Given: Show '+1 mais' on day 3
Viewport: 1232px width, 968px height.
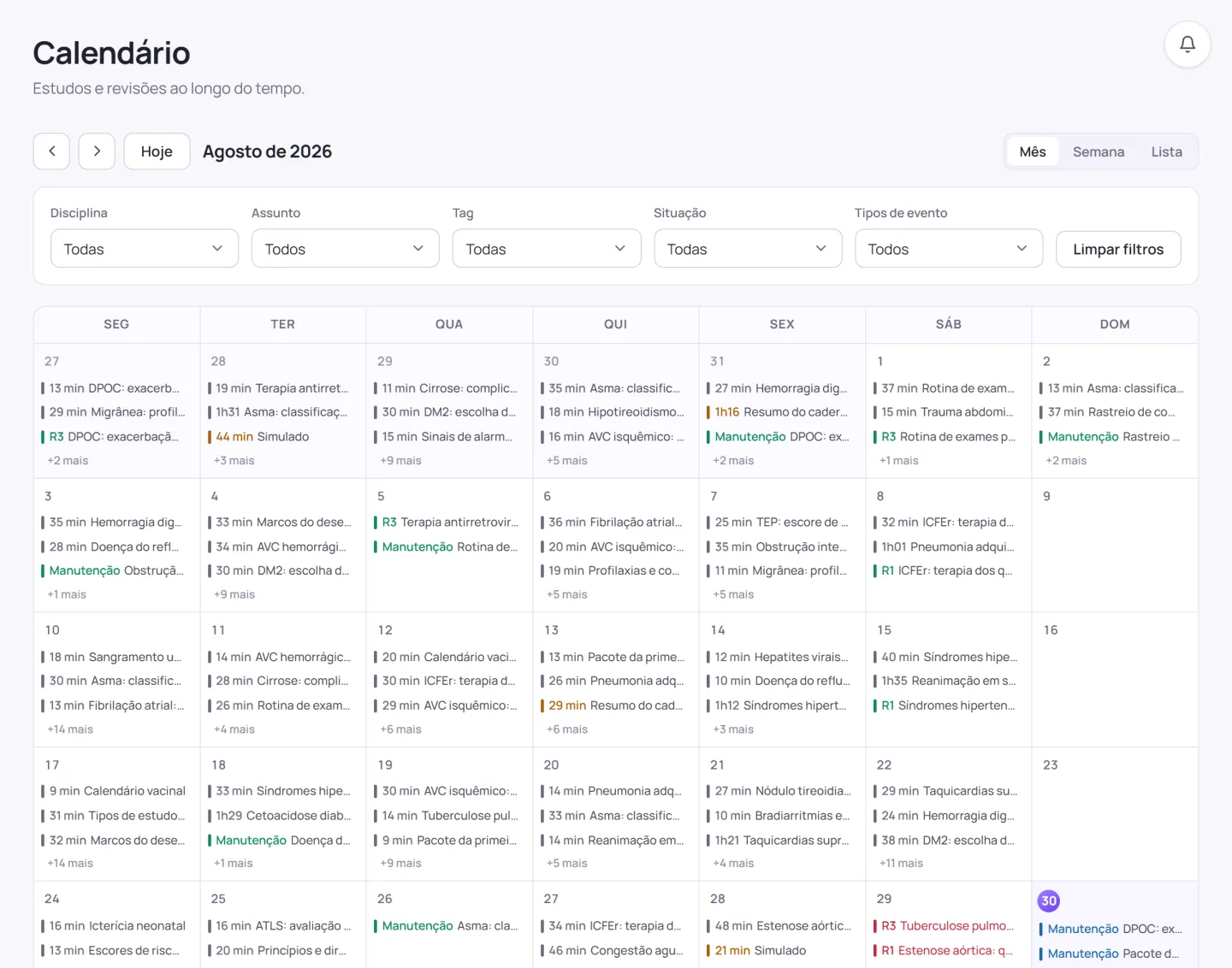Looking at the screenshot, I should 67,594.
